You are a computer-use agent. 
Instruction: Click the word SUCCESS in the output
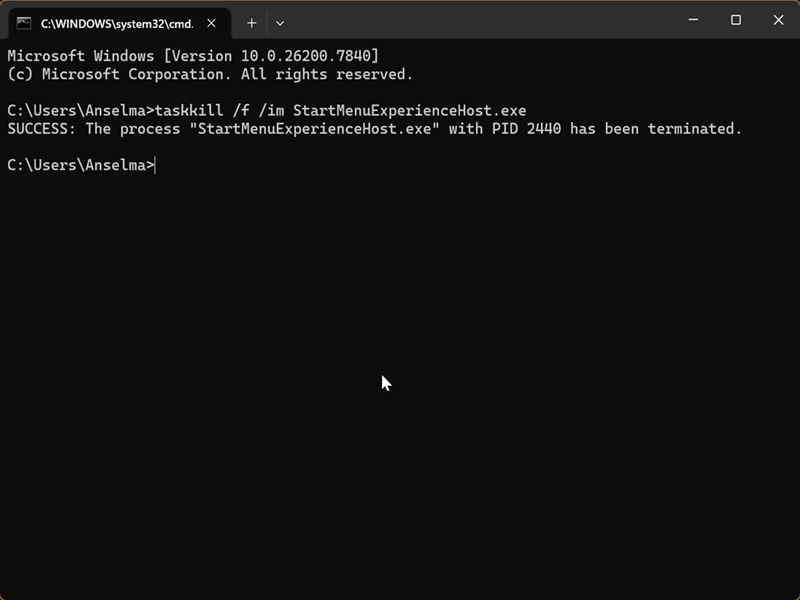[38, 129]
